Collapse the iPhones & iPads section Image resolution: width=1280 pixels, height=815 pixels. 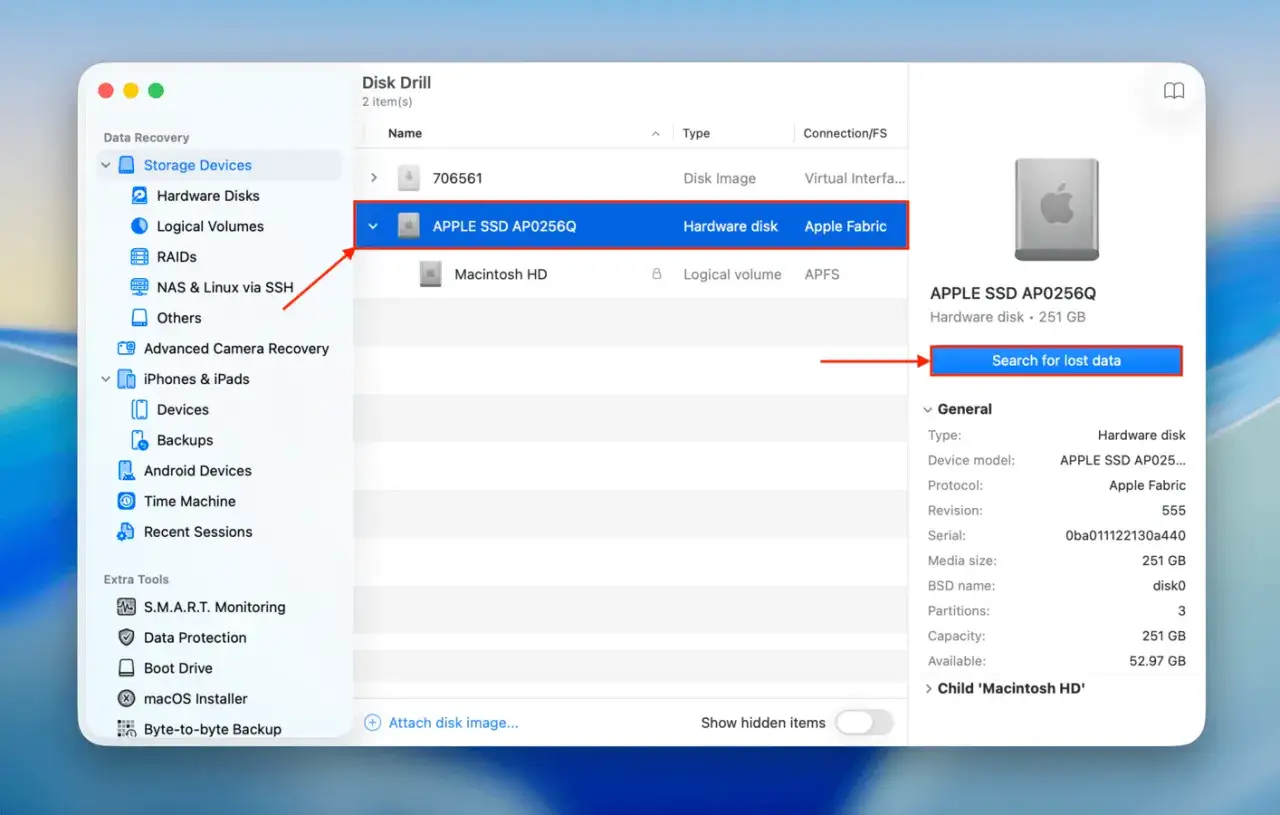pyautogui.click(x=106, y=379)
